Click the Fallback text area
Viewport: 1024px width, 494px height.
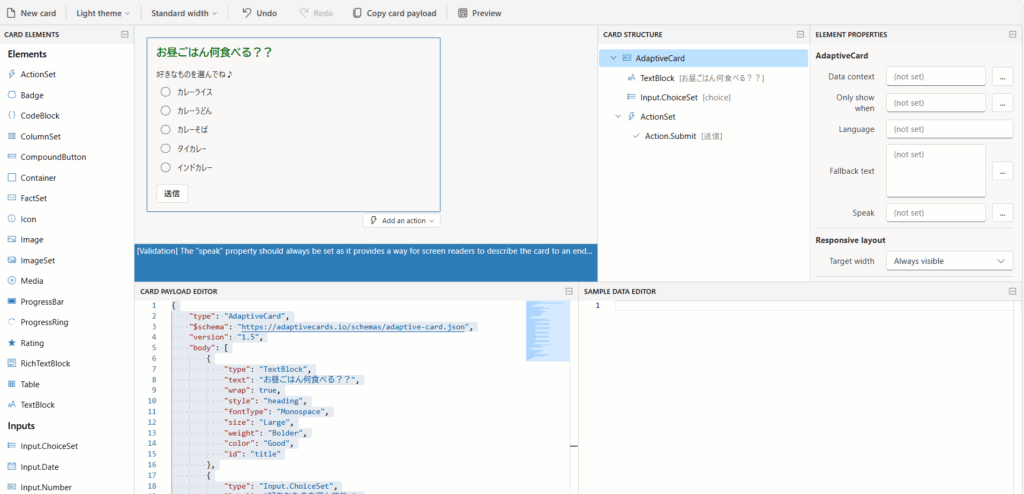pyautogui.click(x=936, y=171)
